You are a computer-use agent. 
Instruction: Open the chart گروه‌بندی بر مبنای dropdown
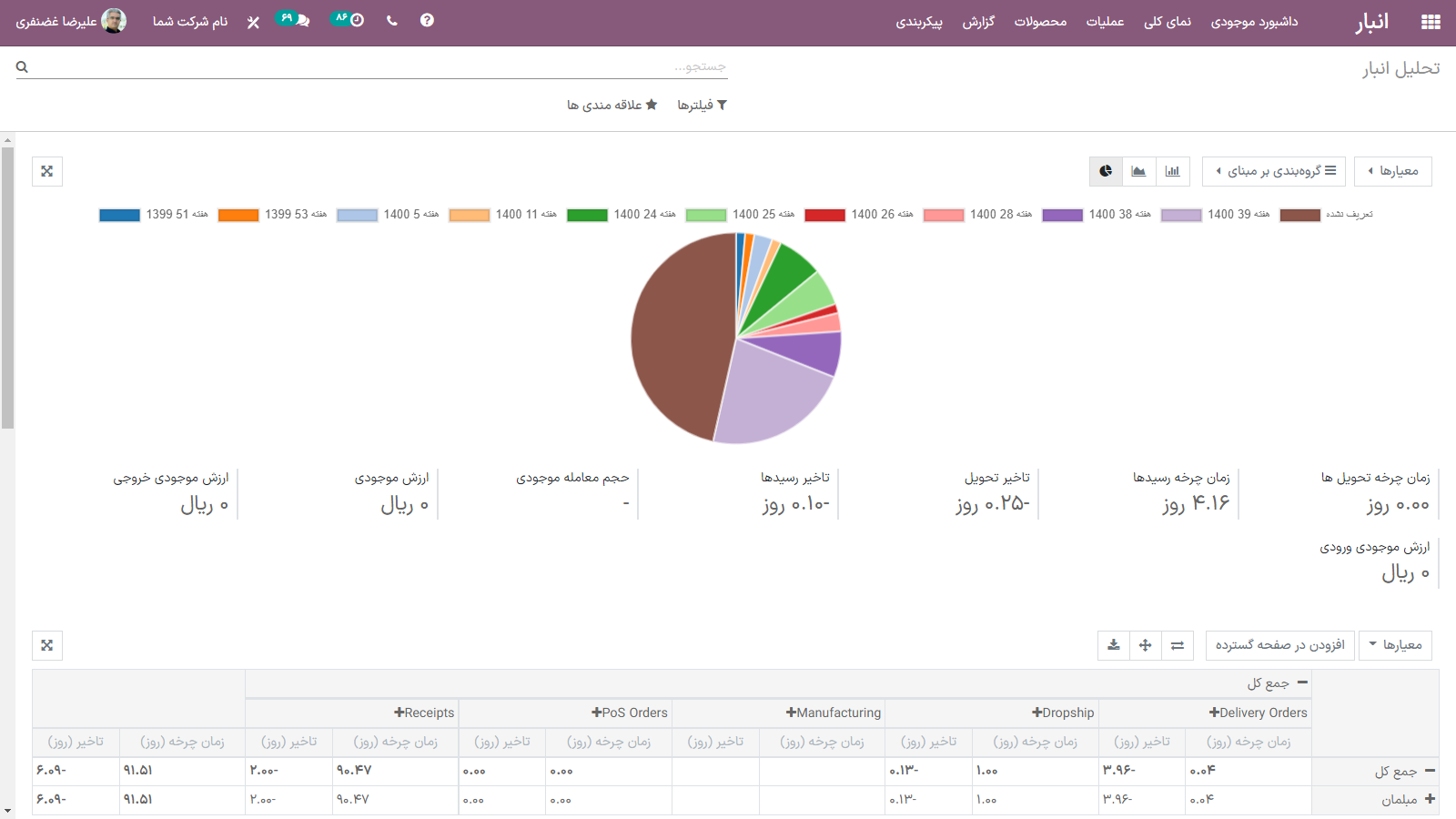(x=1273, y=171)
